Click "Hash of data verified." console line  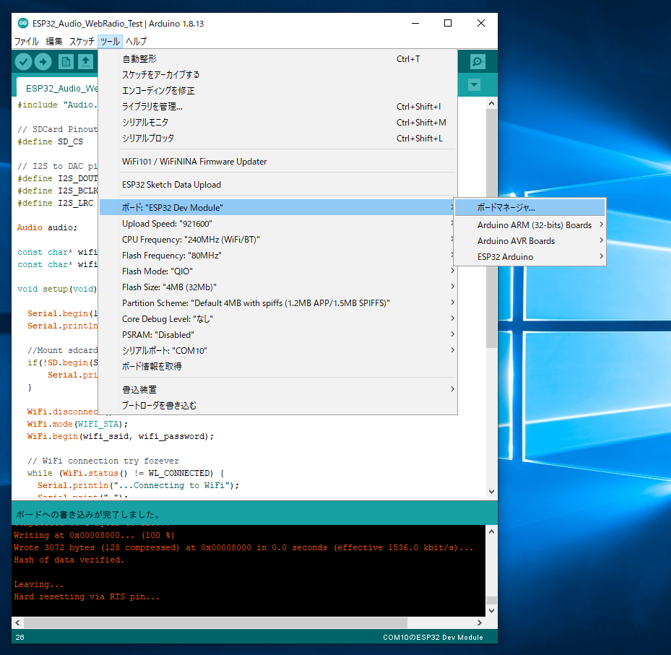69,560
